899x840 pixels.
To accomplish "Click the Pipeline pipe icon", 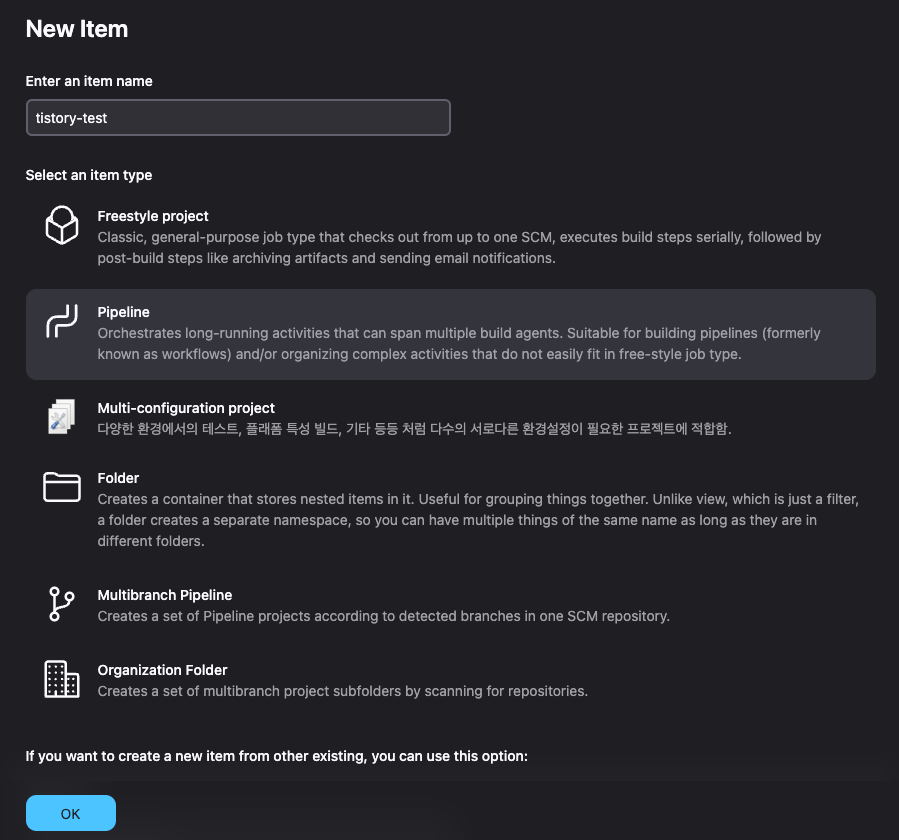I will pos(62,321).
